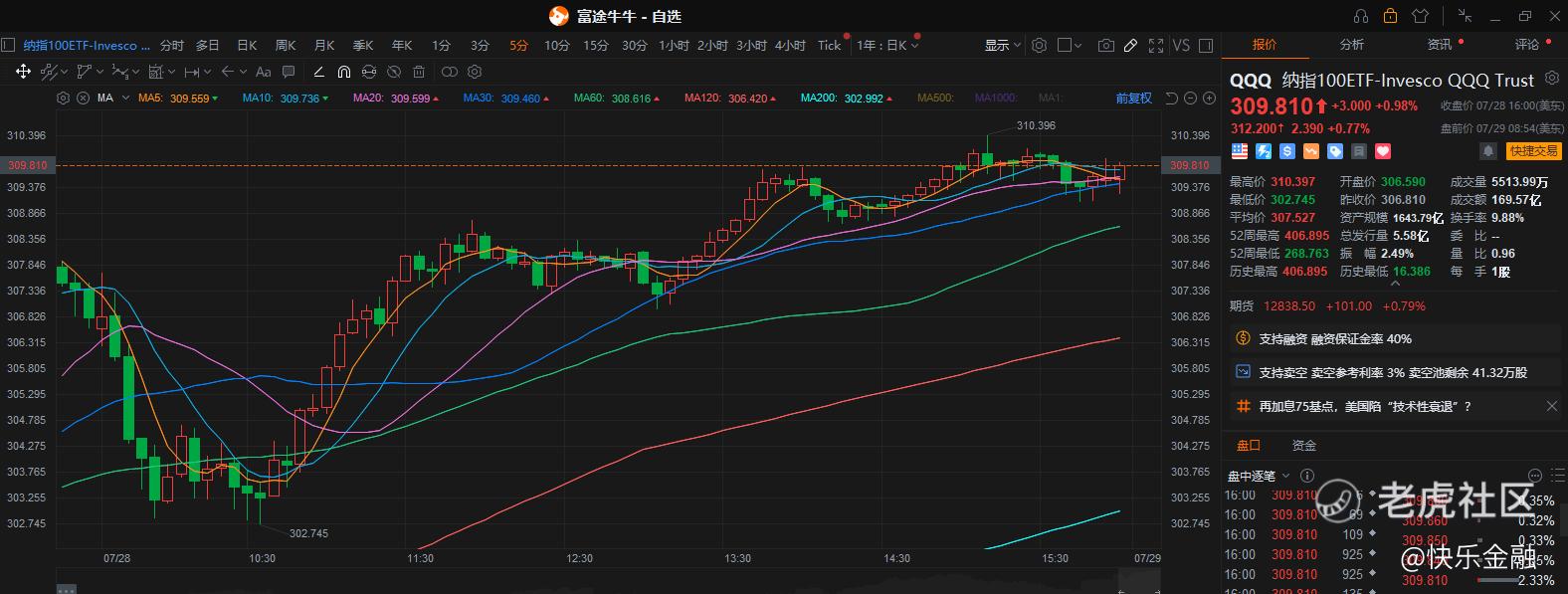The height and width of the screenshot is (594, 1568).
Task: Toggle the right side panel layout
Action: tap(1206, 45)
